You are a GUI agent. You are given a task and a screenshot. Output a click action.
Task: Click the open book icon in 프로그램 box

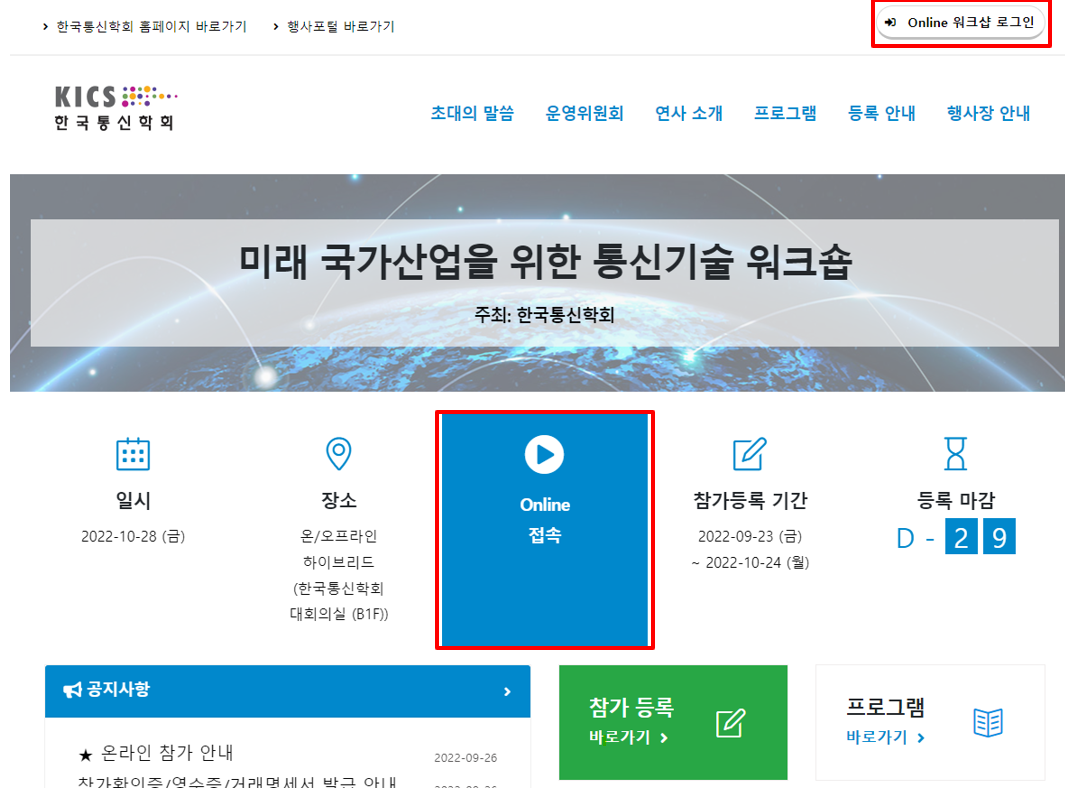(x=988, y=722)
